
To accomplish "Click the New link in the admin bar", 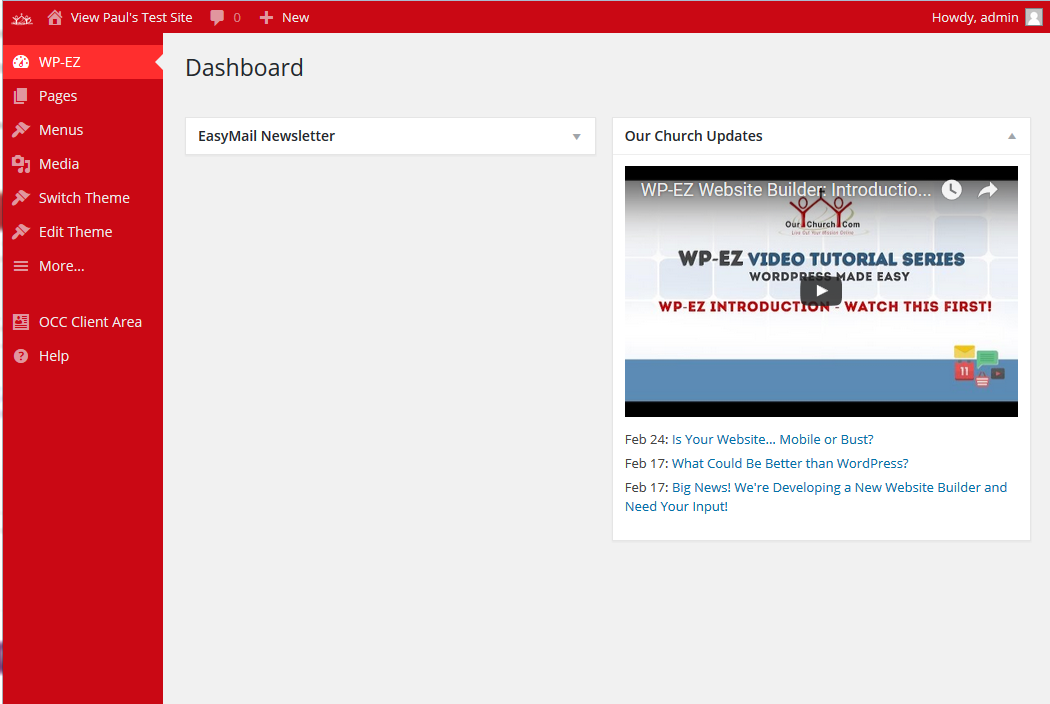I will click(295, 17).
